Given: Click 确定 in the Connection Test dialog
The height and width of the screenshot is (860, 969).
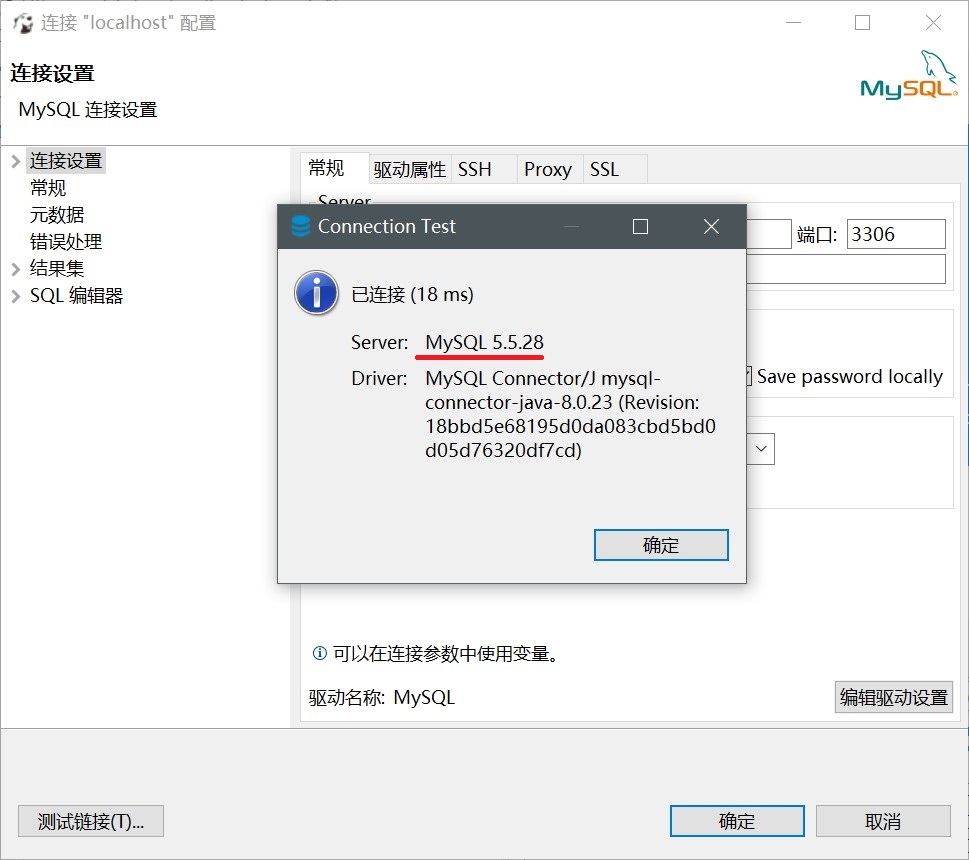Looking at the screenshot, I should point(661,545).
